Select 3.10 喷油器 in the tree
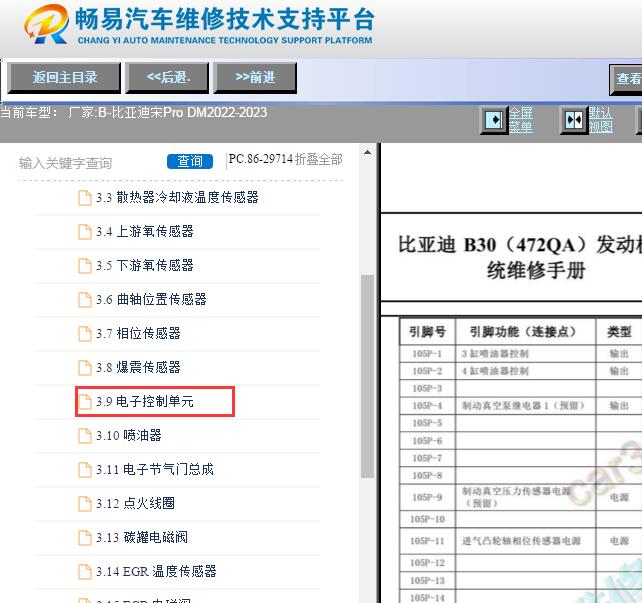Viewport: 642px width, 603px height. coord(129,436)
